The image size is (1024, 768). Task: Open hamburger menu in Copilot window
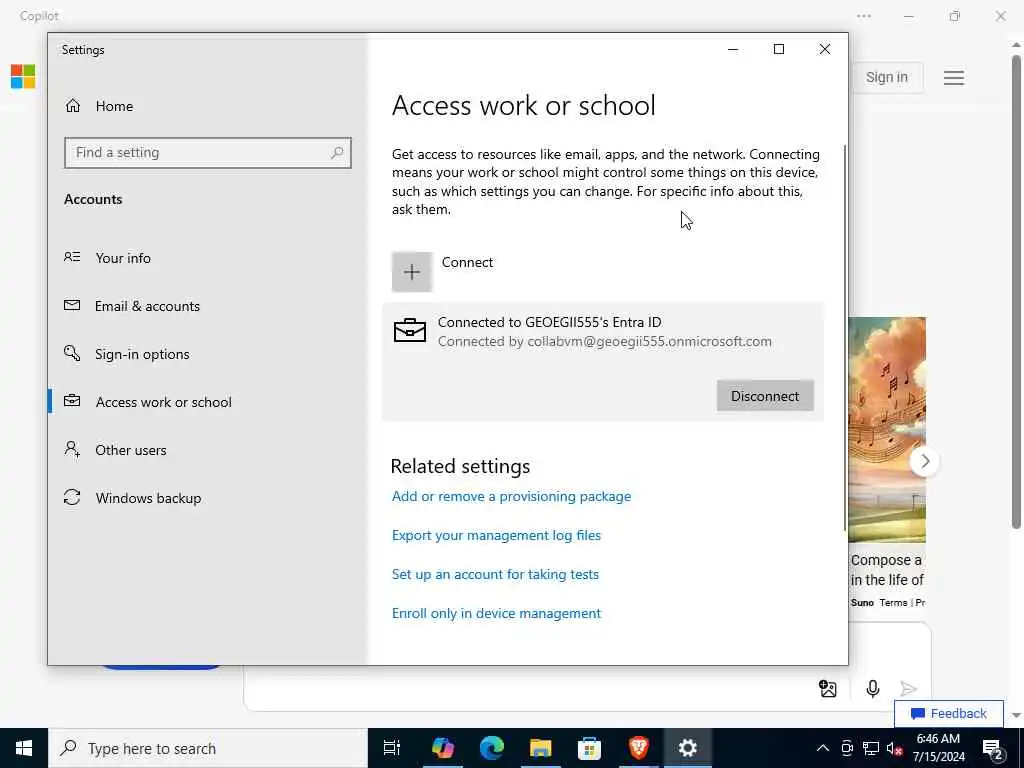(x=953, y=78)
